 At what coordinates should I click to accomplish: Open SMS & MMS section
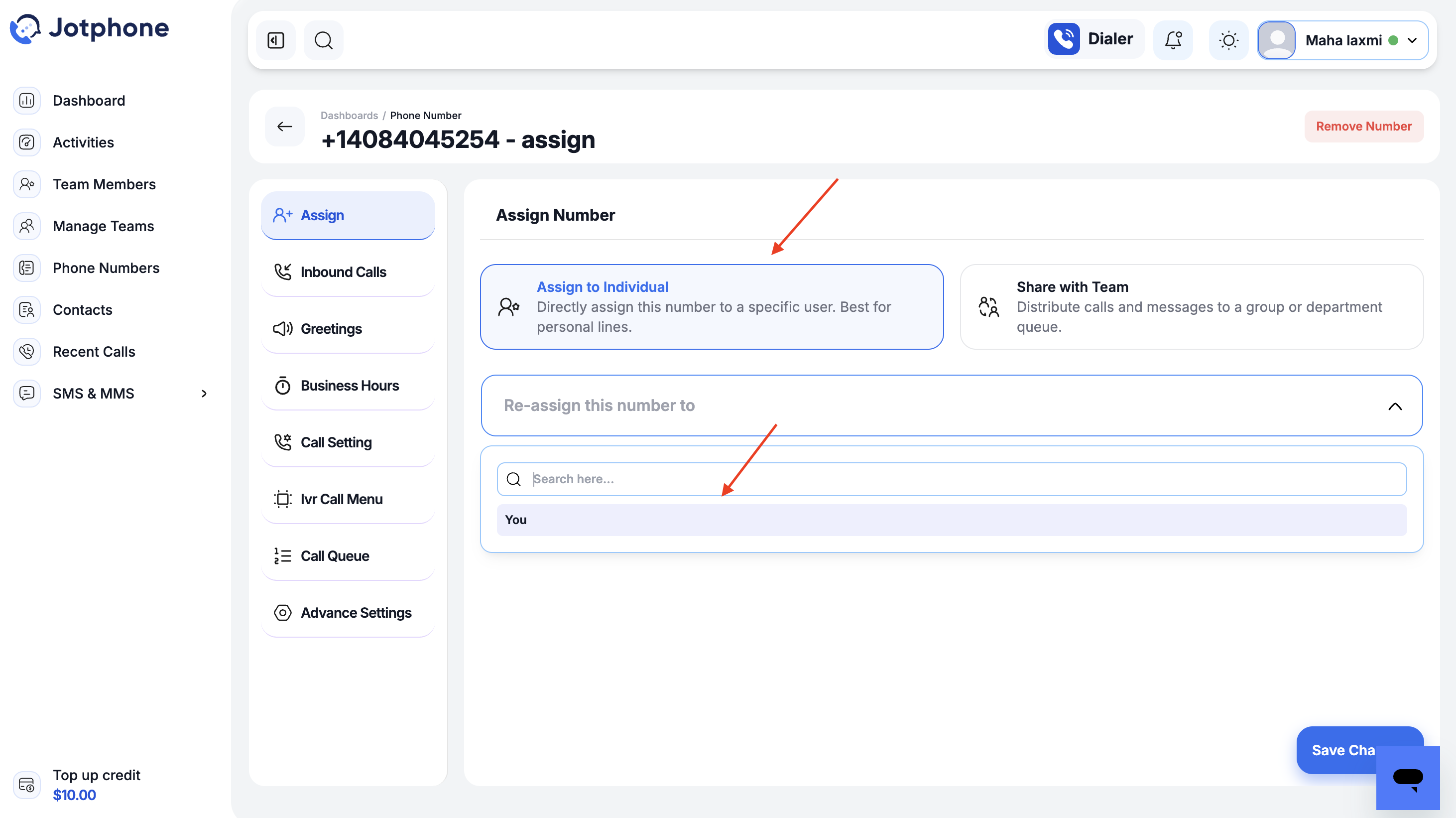(93, 394)
